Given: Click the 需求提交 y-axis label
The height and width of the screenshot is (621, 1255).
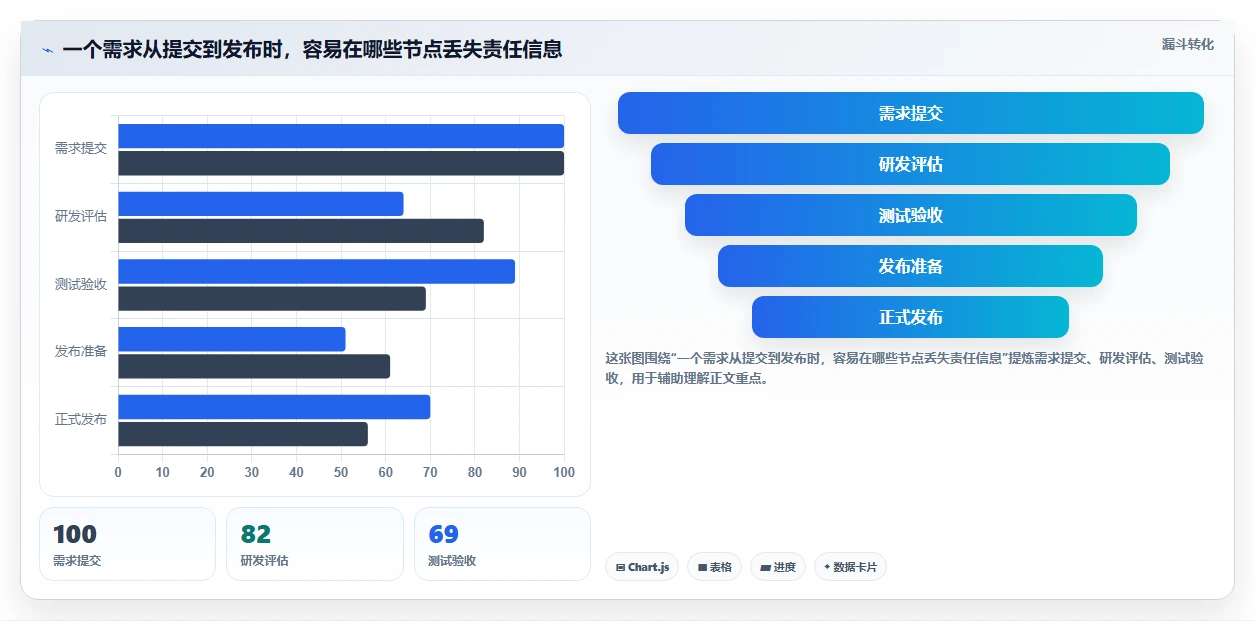Looking at the screenshot, I should (x=81, y=148).
